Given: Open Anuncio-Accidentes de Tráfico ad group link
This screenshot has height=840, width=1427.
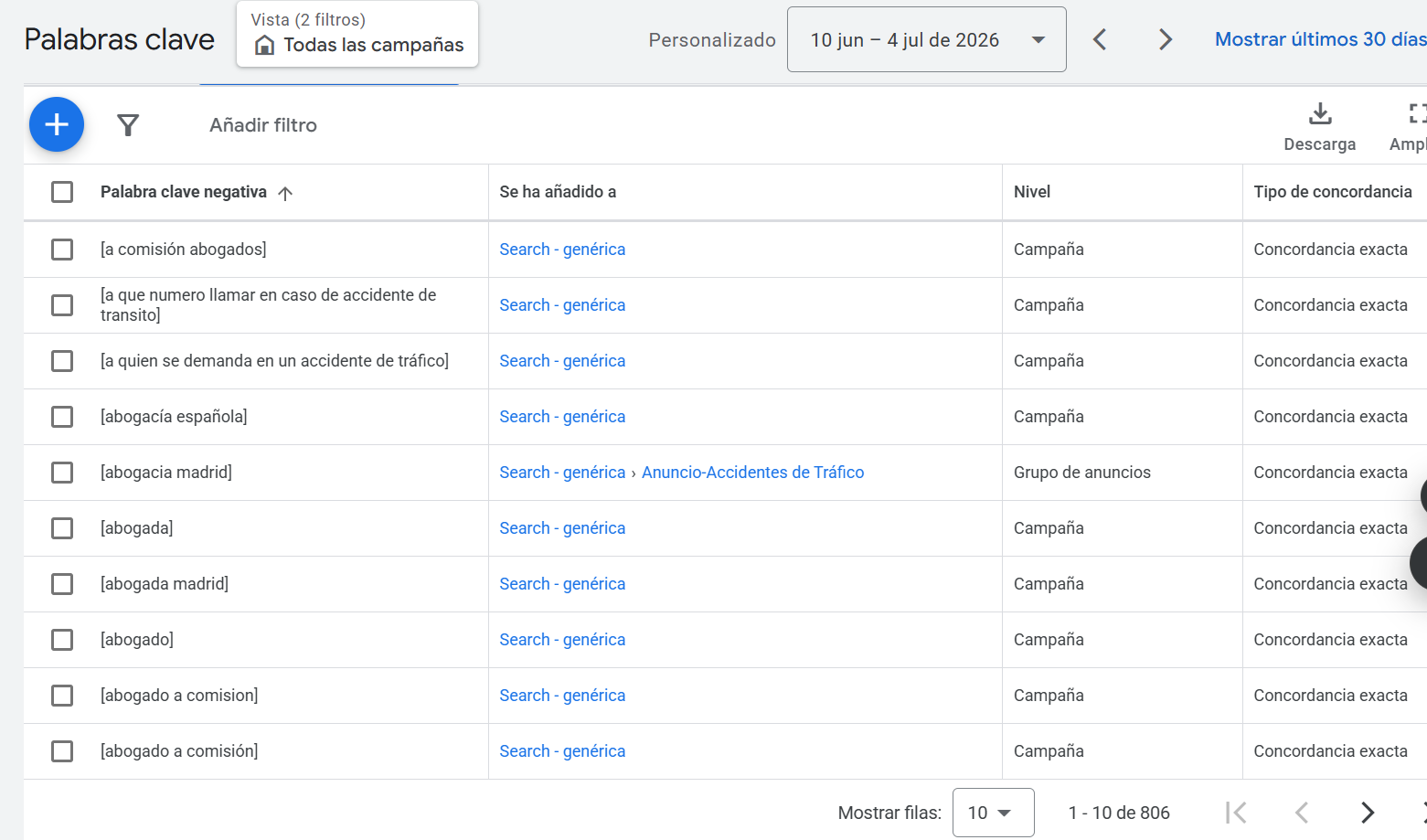Looking at the screenshot, I should pos(752,473).
